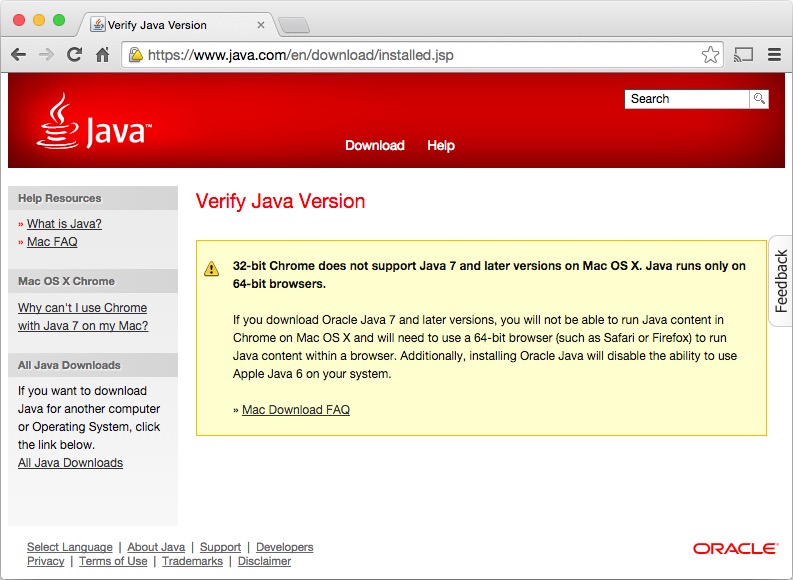This screenshot has width=793, height=580.
Task: Open the browser home page icon
Action: 103,55
